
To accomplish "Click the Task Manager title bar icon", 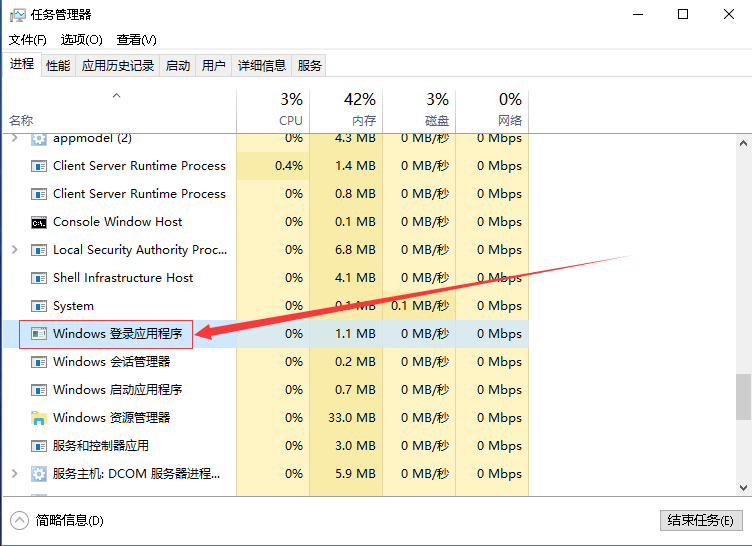I will coord(17,15).
